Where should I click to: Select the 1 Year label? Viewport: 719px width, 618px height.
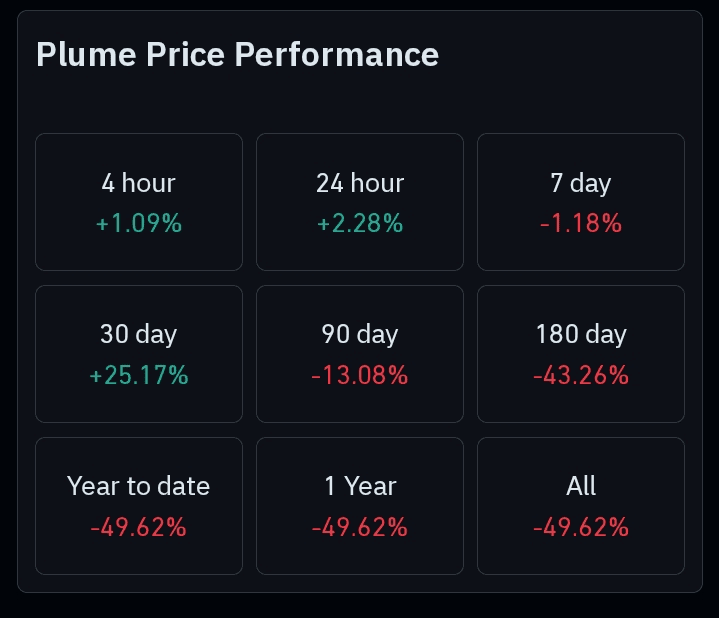click(360, 487)
